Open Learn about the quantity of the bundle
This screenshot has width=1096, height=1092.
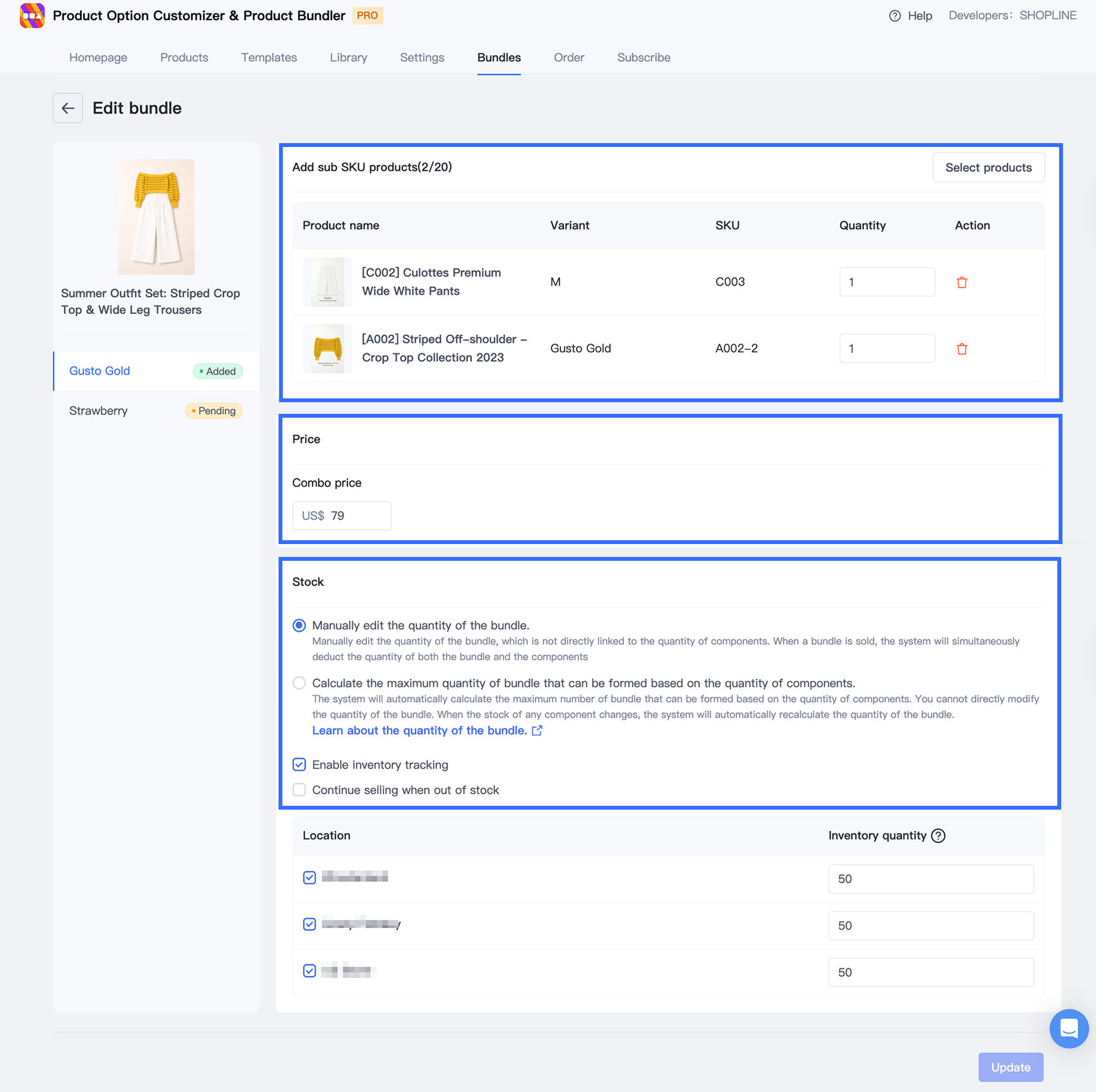coord(419,730)
